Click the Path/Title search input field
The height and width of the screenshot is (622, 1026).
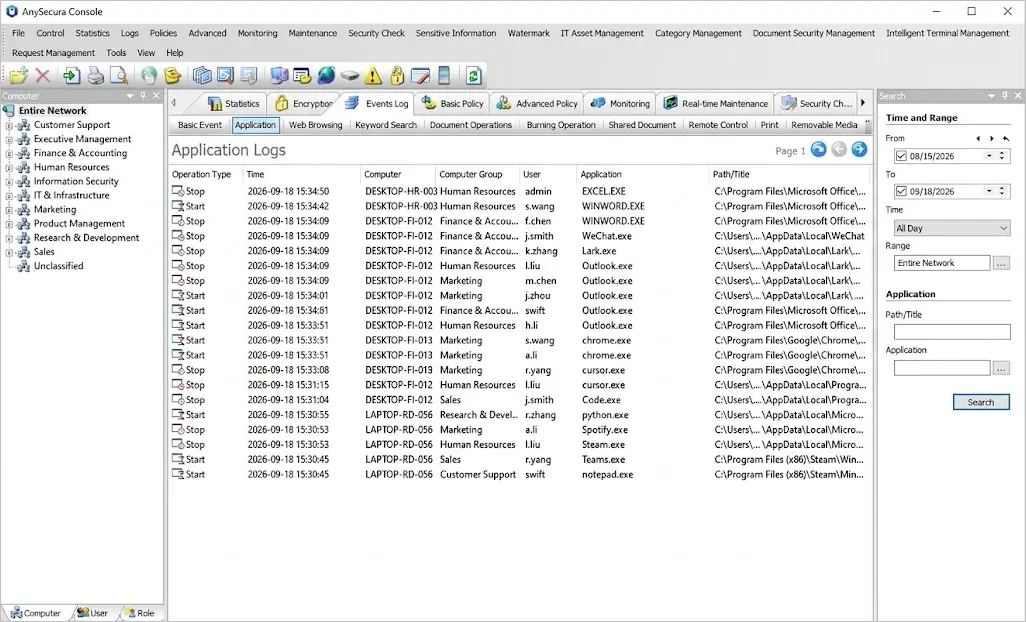point(952,332)
